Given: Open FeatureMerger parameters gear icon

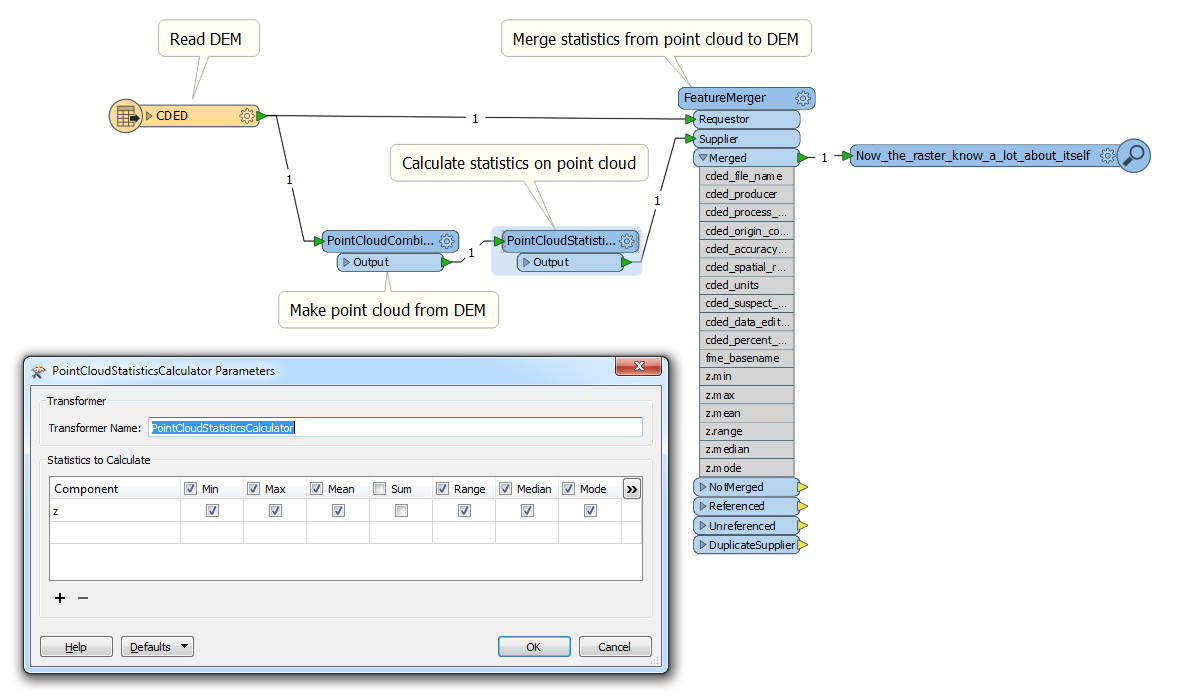Looking at the screenshot, I should [x=802, y=98].
